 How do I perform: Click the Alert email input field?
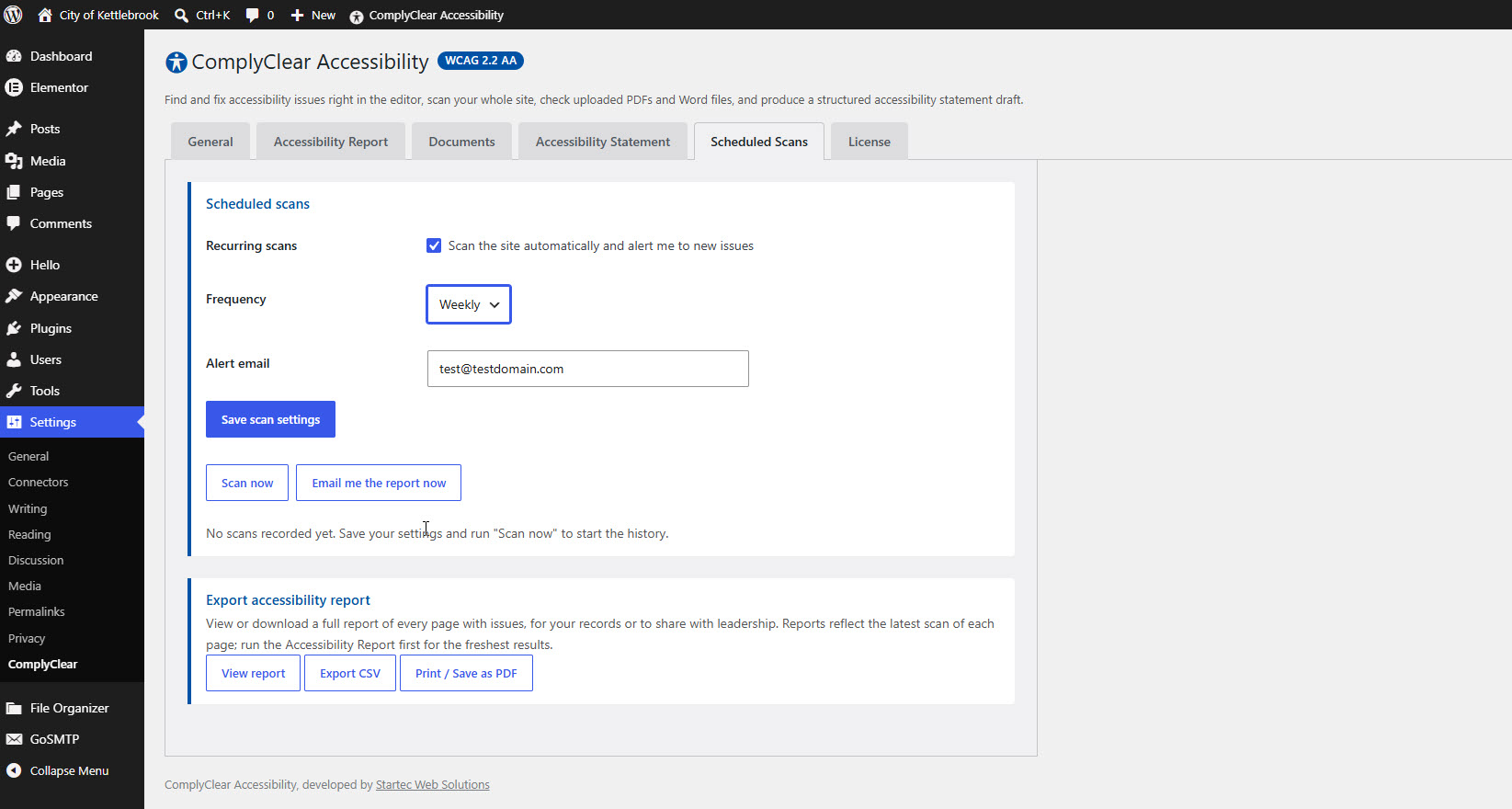click(588, 369)
